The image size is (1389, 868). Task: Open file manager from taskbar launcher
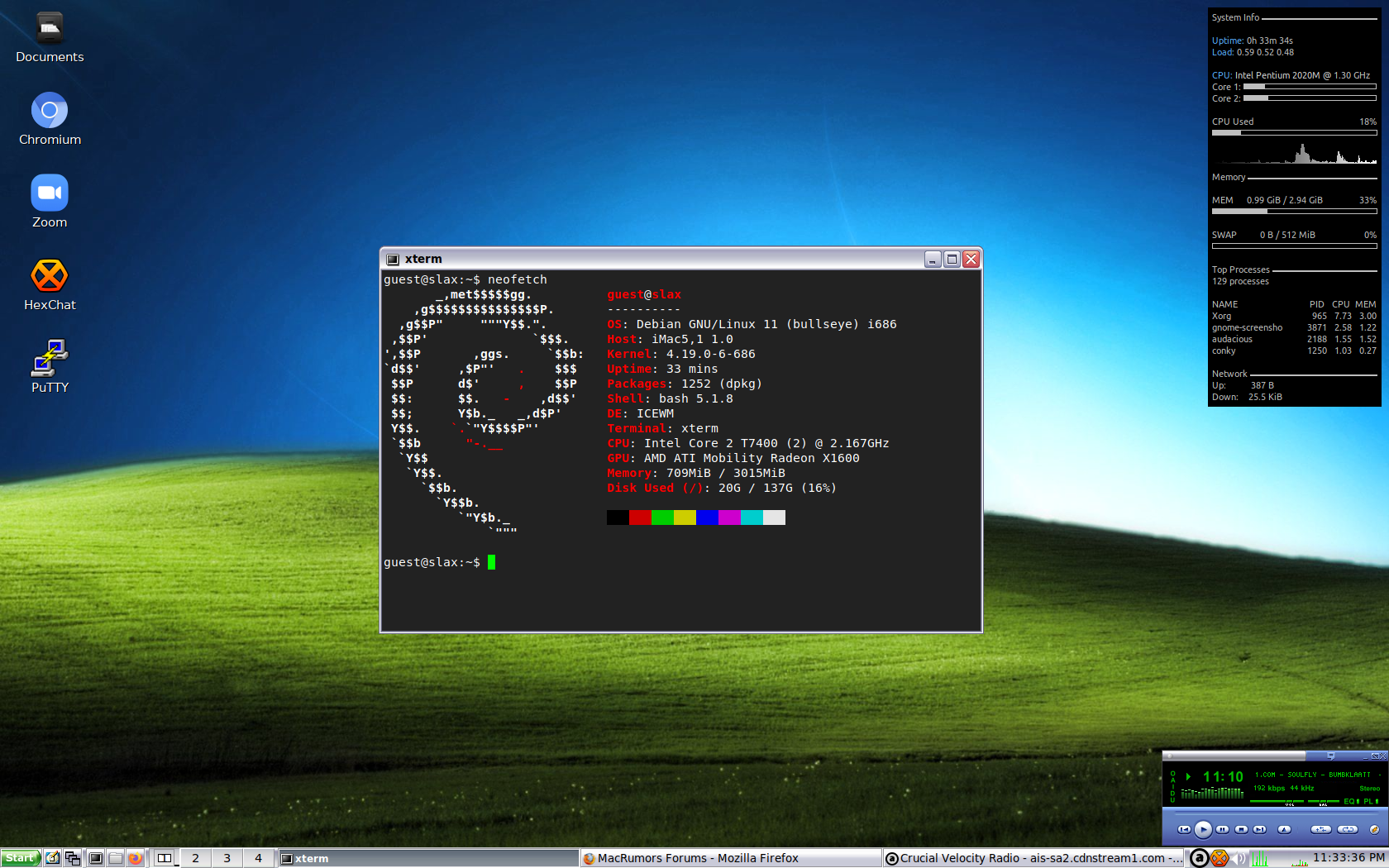point(115,858)
